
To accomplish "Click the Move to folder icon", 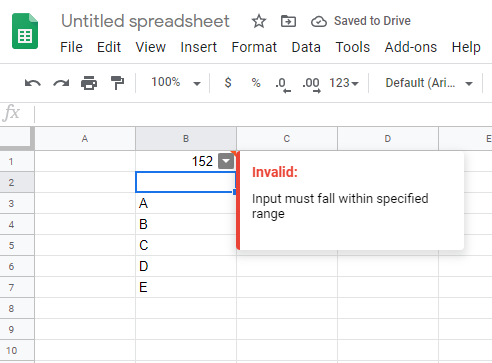I will point(288,21).
